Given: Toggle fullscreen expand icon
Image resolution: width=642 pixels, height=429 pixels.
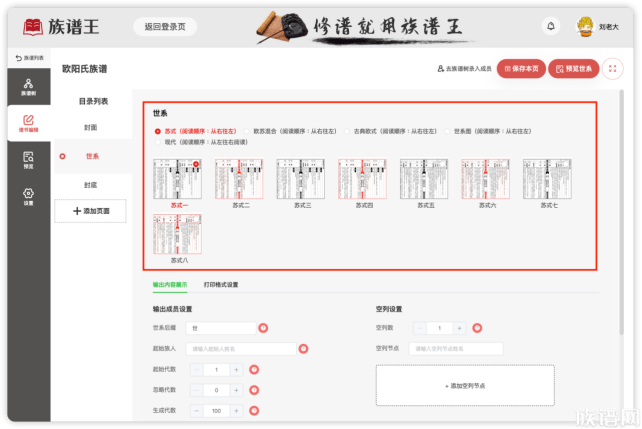Looking at the screenshot, I should 613,69.
